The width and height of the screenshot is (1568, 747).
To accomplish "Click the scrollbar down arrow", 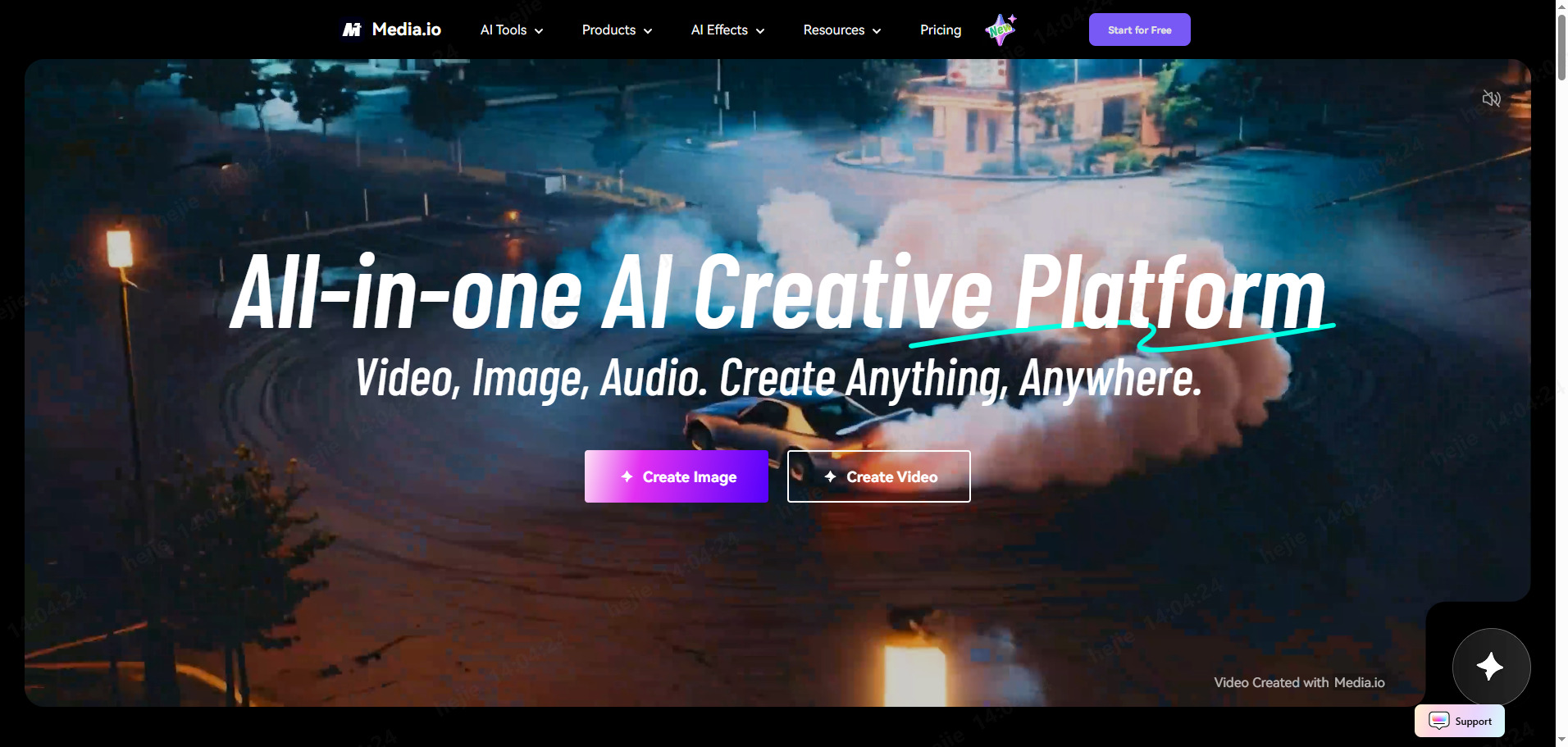I will (x=1561, y=740).
